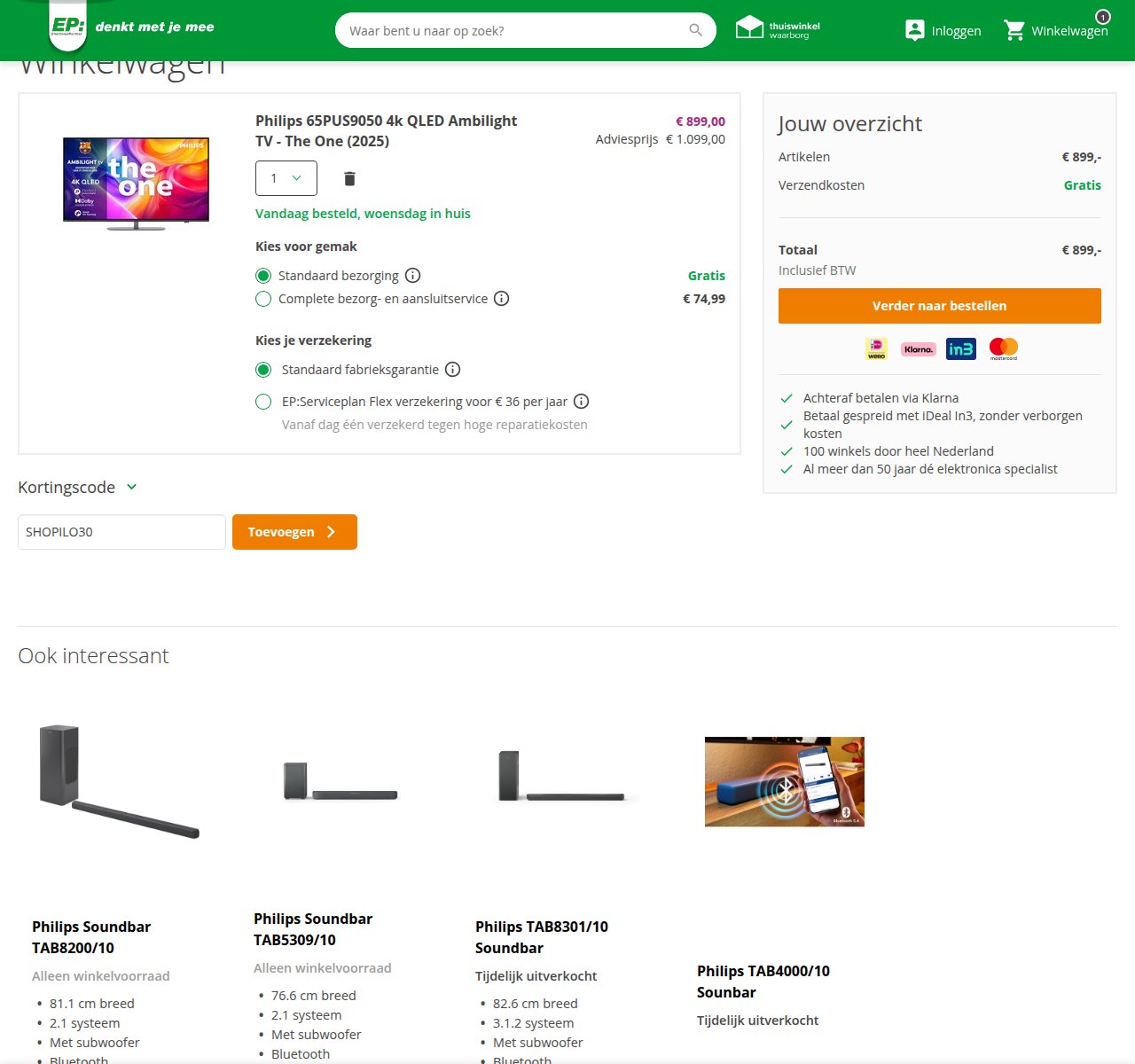This screenshot has width=1135, height=1064.
Task: Open the Thuiswinkel Waarborg badge
Action: tap(778, 29)
